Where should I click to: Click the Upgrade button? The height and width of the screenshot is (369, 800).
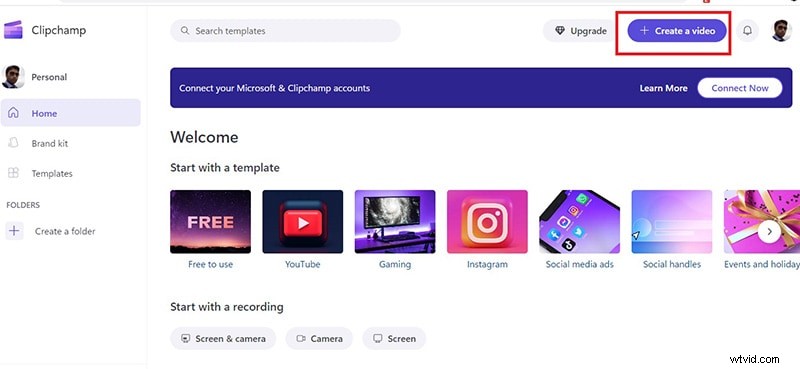point(581,31)
